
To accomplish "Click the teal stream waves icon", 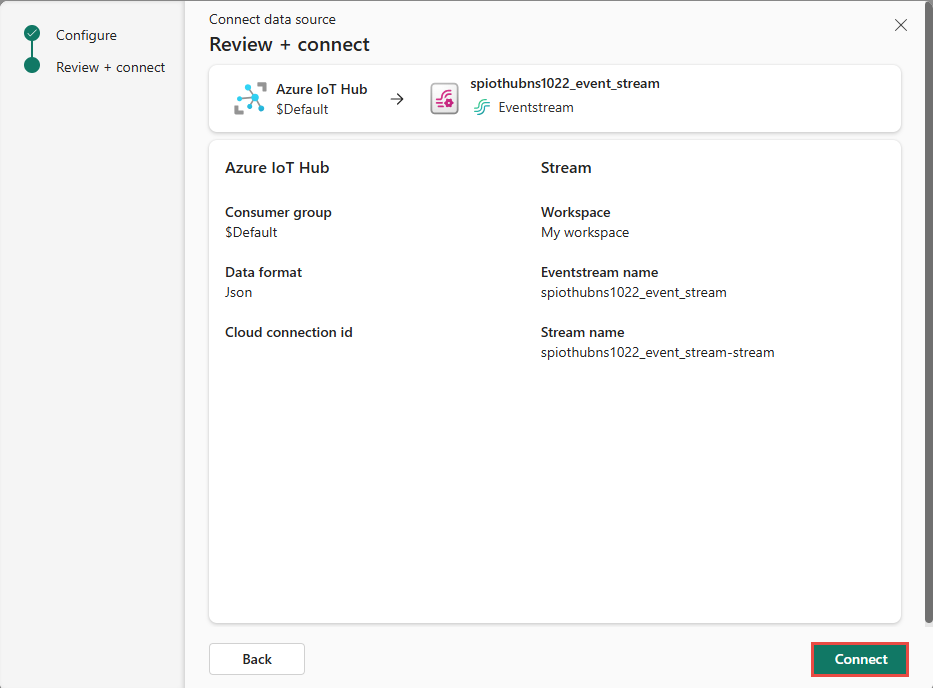I will [482, 107].
